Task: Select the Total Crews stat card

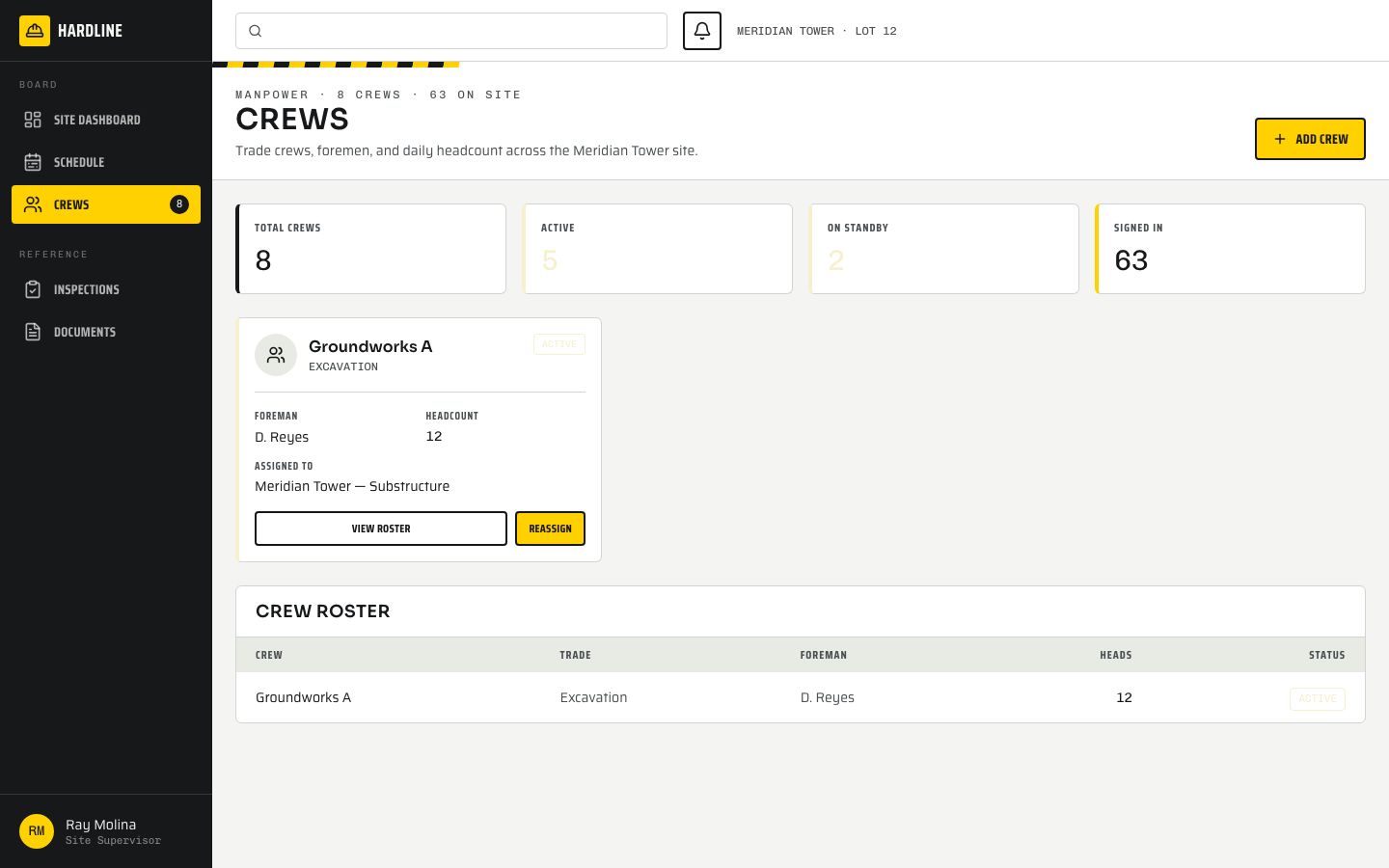Action: tap(370, 249)
